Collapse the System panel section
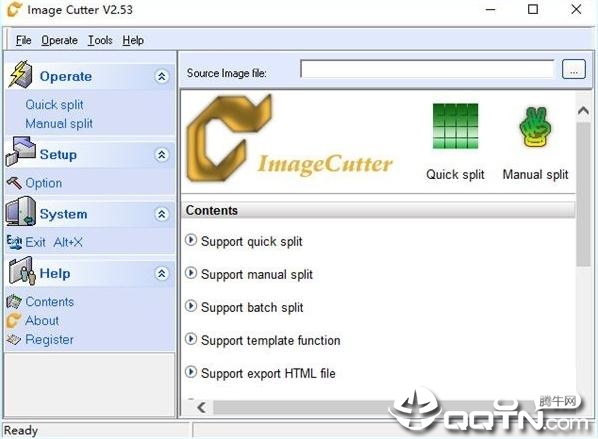The height and width of the screenshot is (439, 598). tap(162, 214)
